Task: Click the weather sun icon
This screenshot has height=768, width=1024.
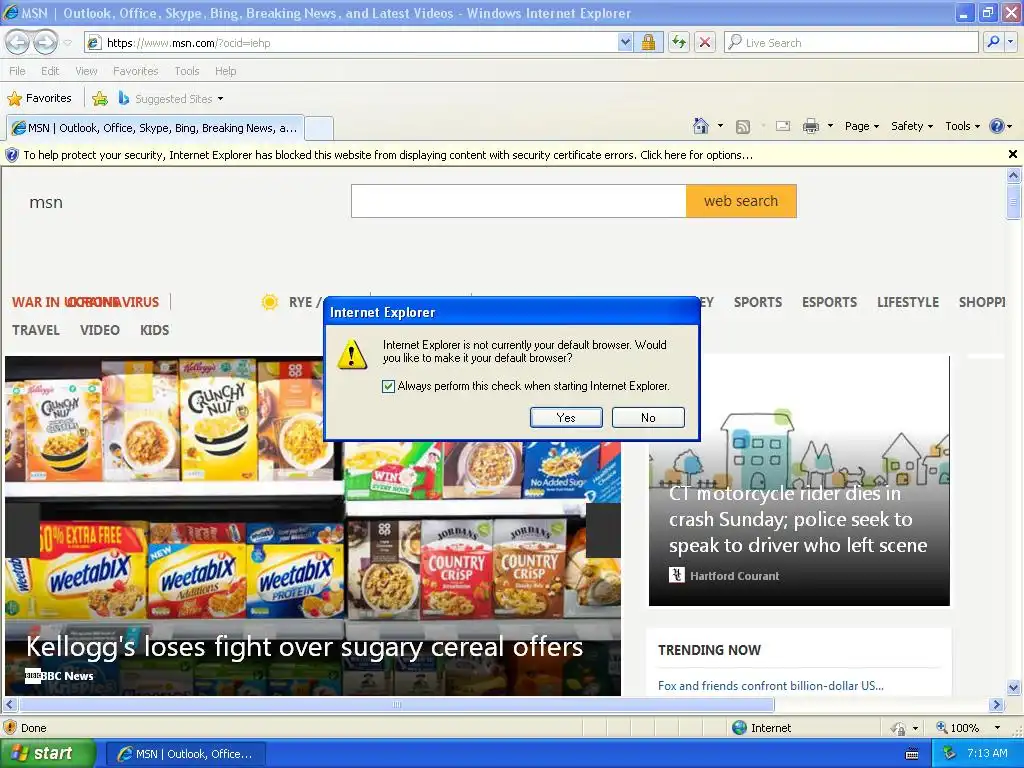Action: coord(269,302)
